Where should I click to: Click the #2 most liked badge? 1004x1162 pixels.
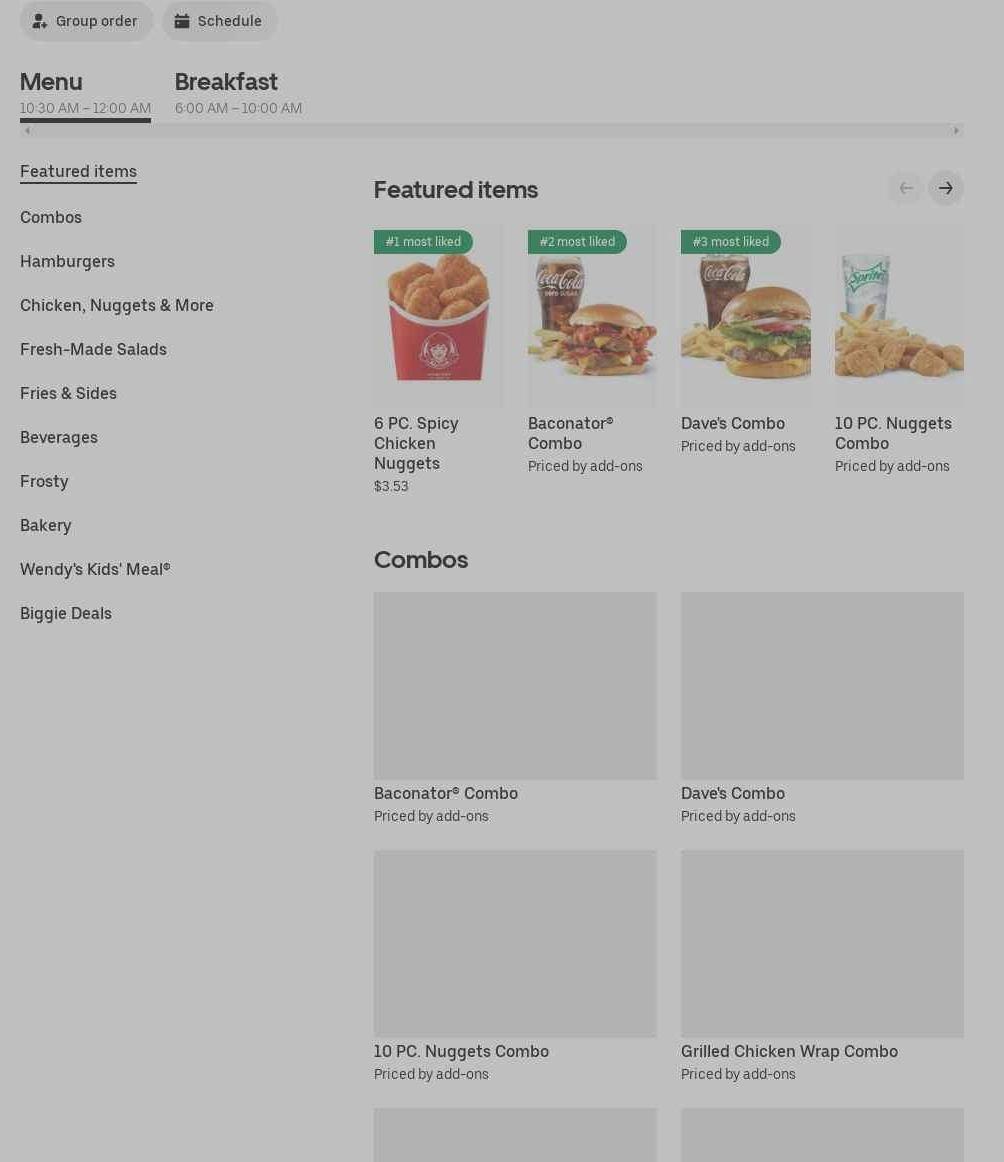[x=577, y=242]
